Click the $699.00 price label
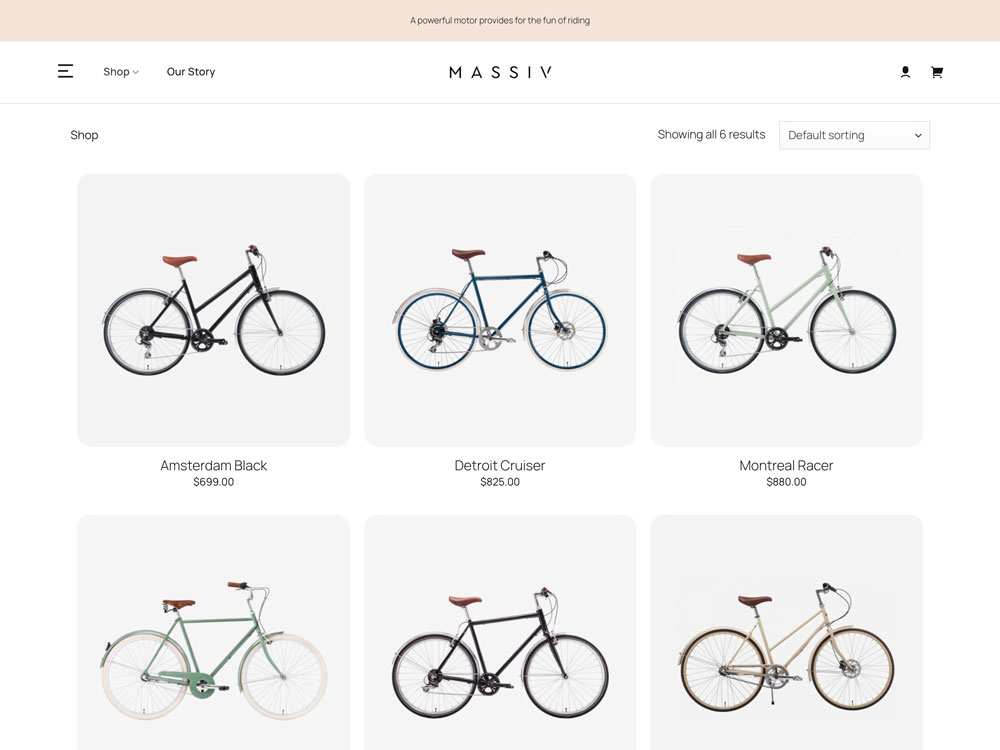The image size is (1000, 750). click(x=214, y=482)
